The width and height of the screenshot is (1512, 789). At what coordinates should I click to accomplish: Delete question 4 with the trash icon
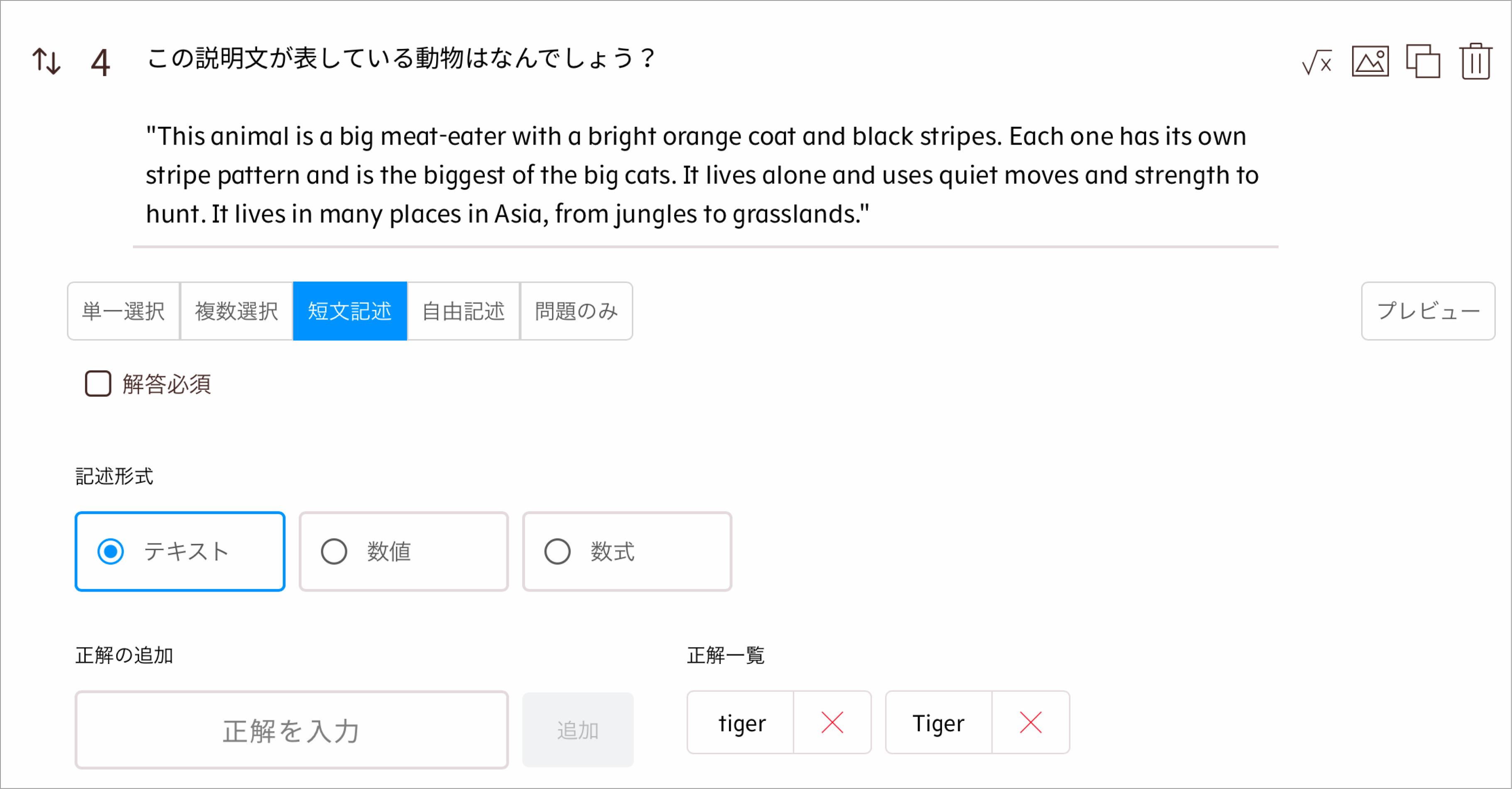(x=1475, y=61)
